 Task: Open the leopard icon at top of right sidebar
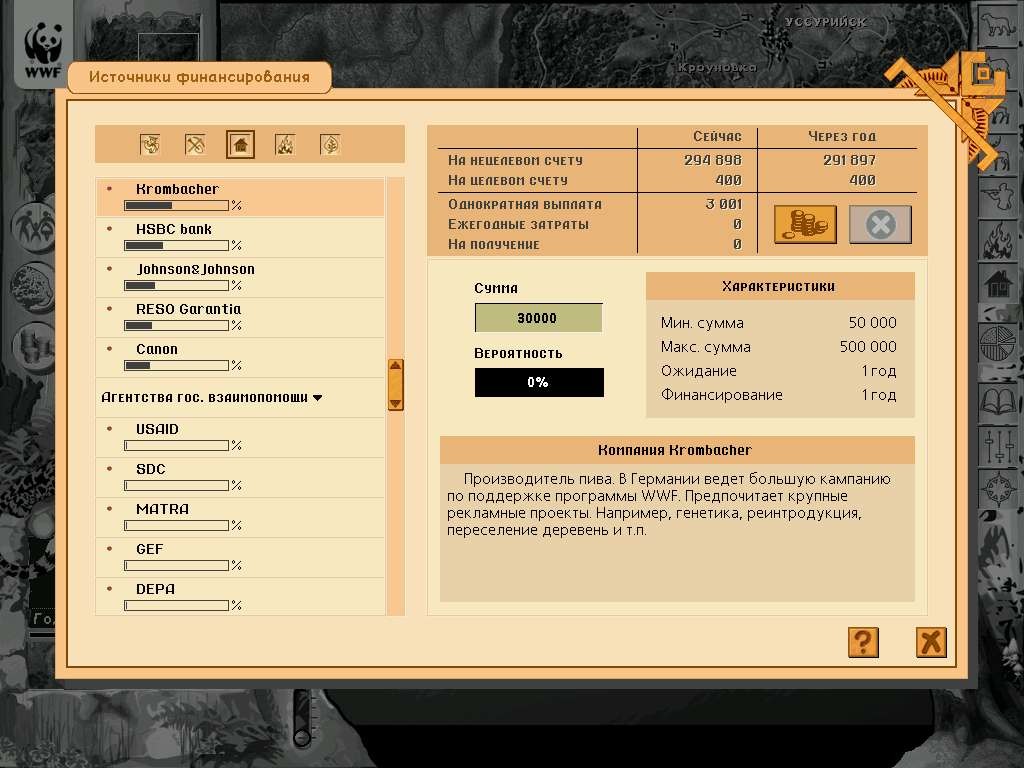tap(997, 27)
